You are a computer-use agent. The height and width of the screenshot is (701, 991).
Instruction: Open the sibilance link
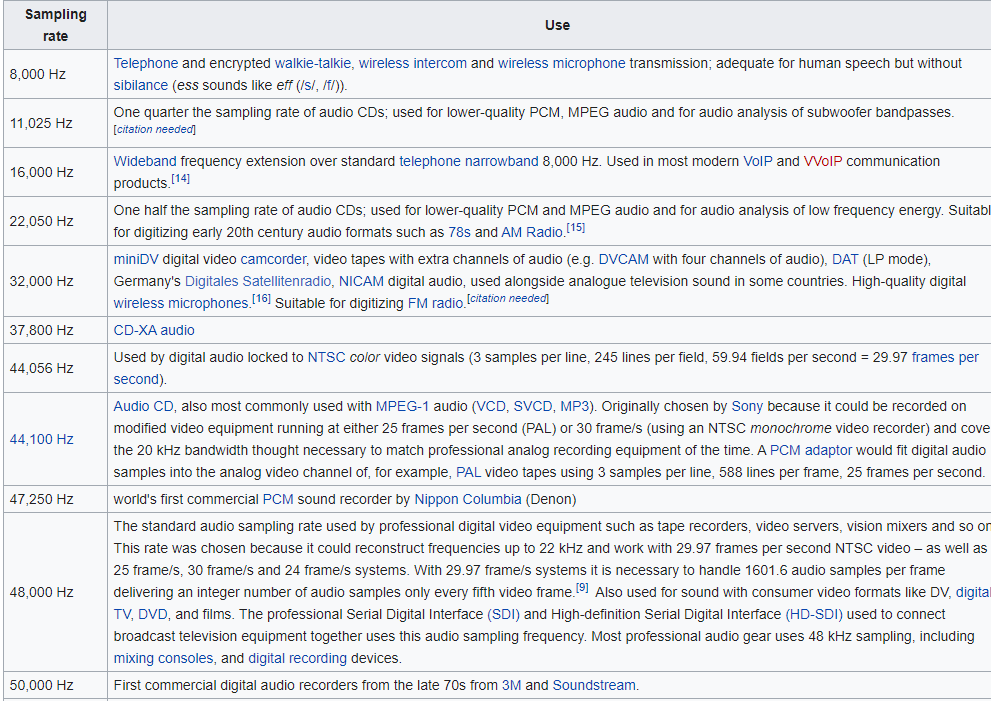(x=140, y=85)
